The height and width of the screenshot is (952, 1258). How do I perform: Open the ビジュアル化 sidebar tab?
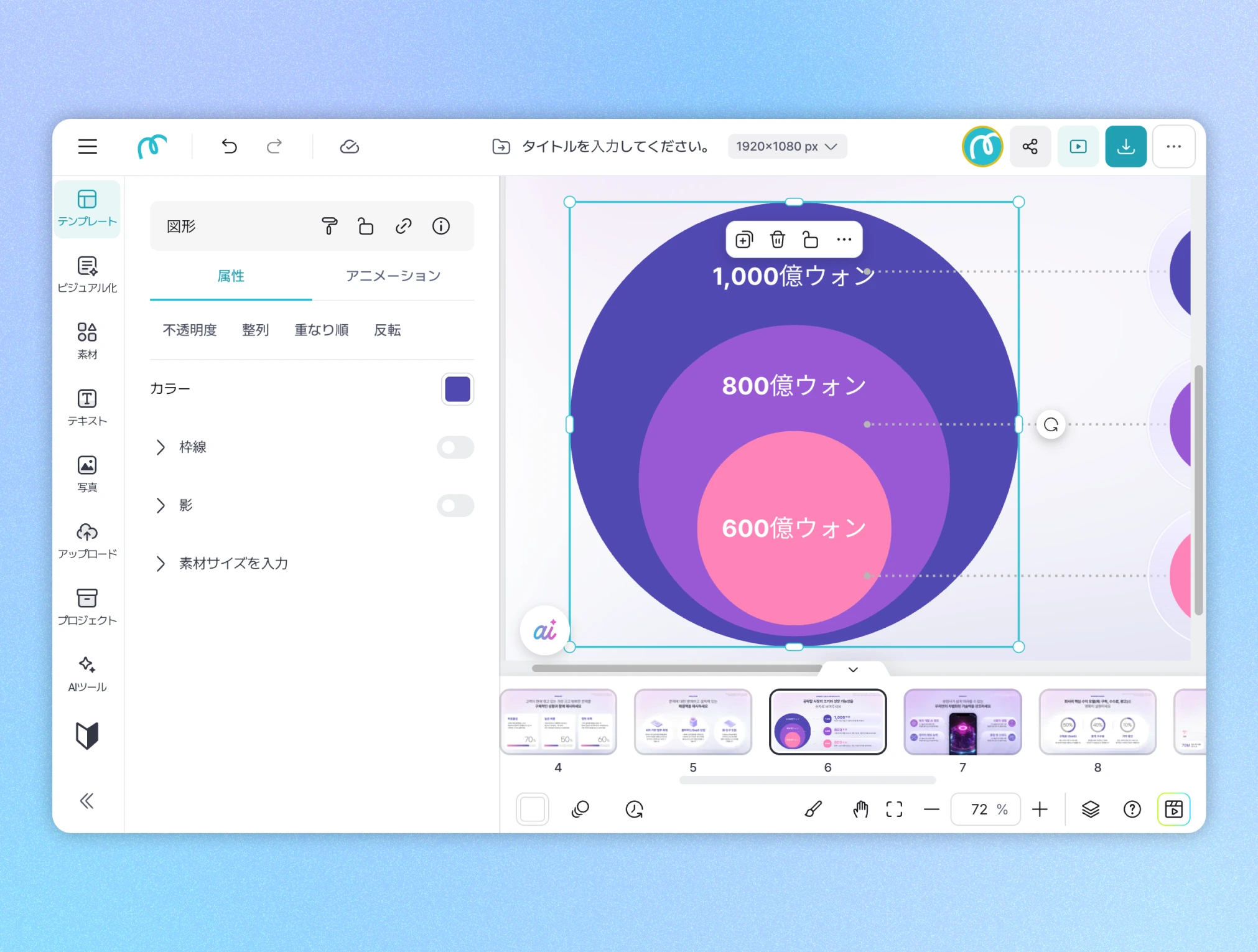pyautogui.click(x=87, y=275)
